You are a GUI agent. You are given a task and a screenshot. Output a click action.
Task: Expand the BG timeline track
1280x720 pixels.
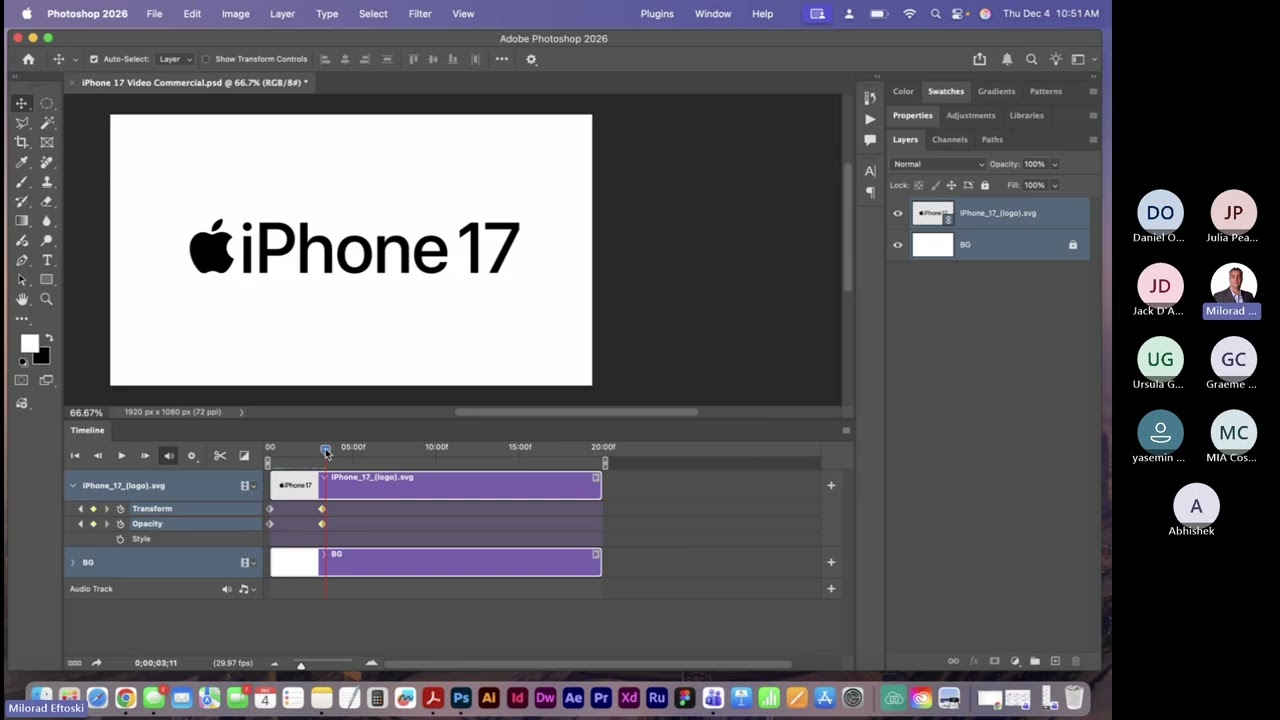click(72, 563)
